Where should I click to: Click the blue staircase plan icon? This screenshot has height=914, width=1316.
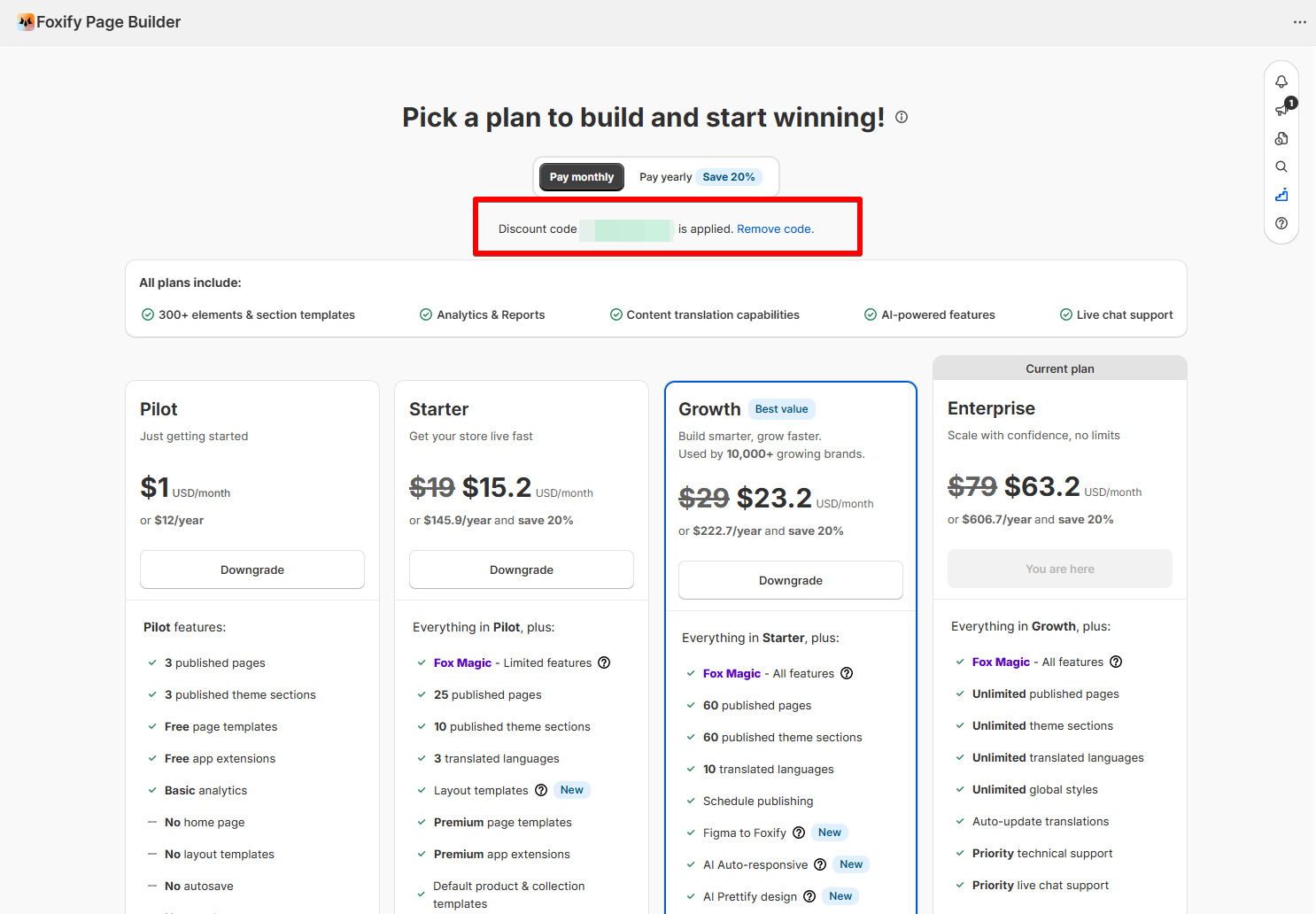1281,195
